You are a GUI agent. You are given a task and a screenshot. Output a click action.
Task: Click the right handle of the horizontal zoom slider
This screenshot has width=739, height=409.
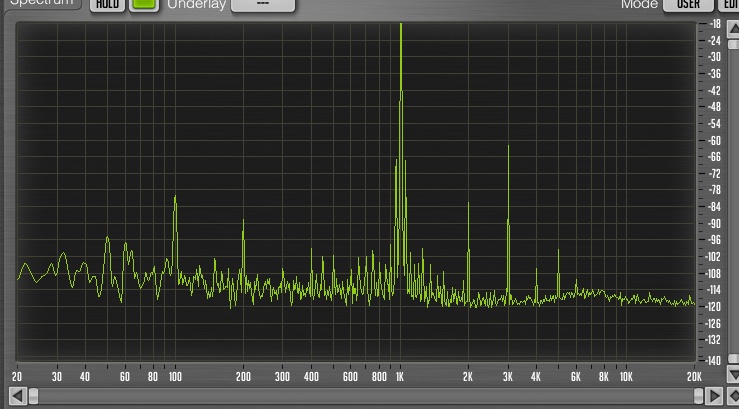coord(698,396)
